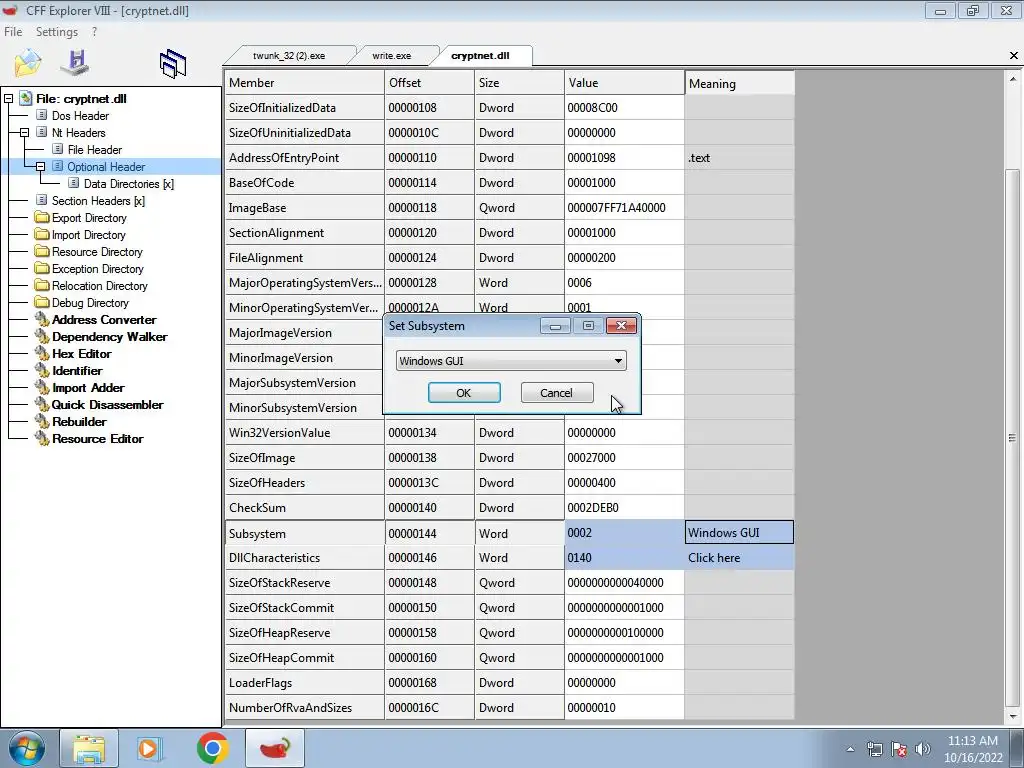Select the DllCharacteristics value 0140
Image resolution: width=1024 pixels, height=768 pixels.
click(x=624, y=558)
